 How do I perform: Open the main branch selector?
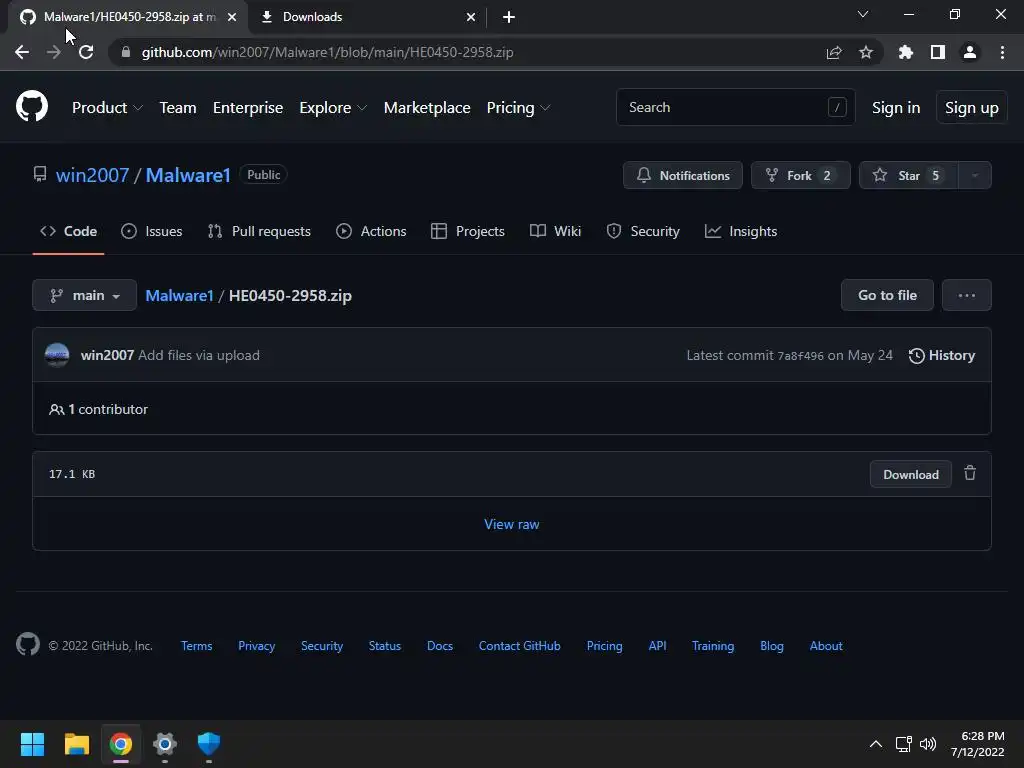pyautogui.click(x=84, y=295)
